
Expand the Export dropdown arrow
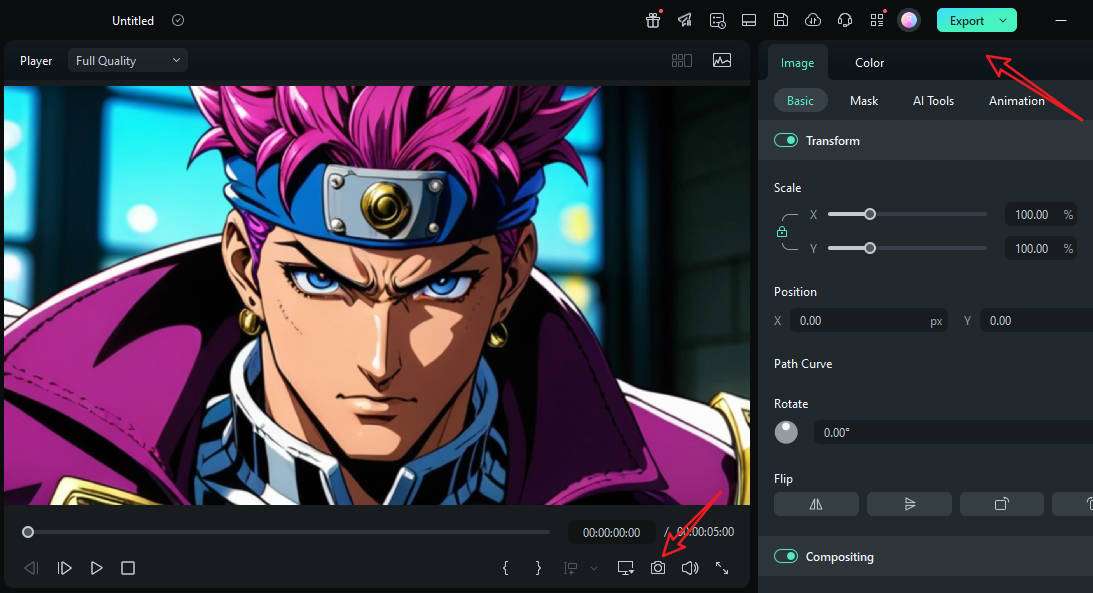pos(1004,21)
